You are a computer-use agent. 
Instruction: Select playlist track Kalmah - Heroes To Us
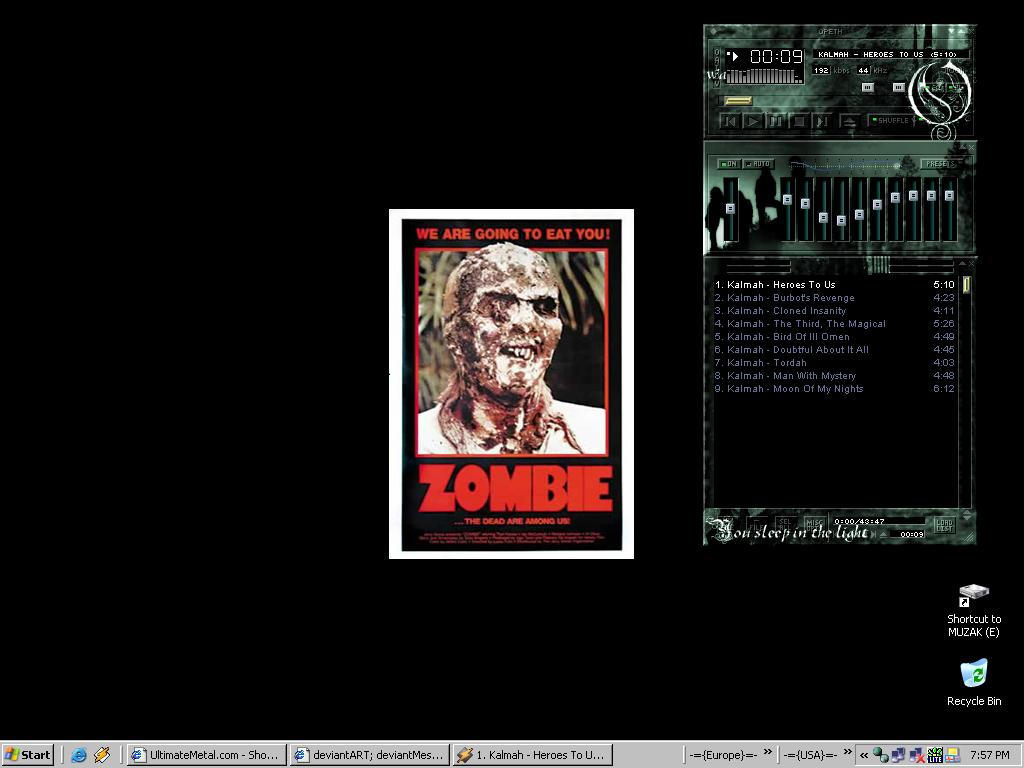pyautogui.click(x=835, y=285)
